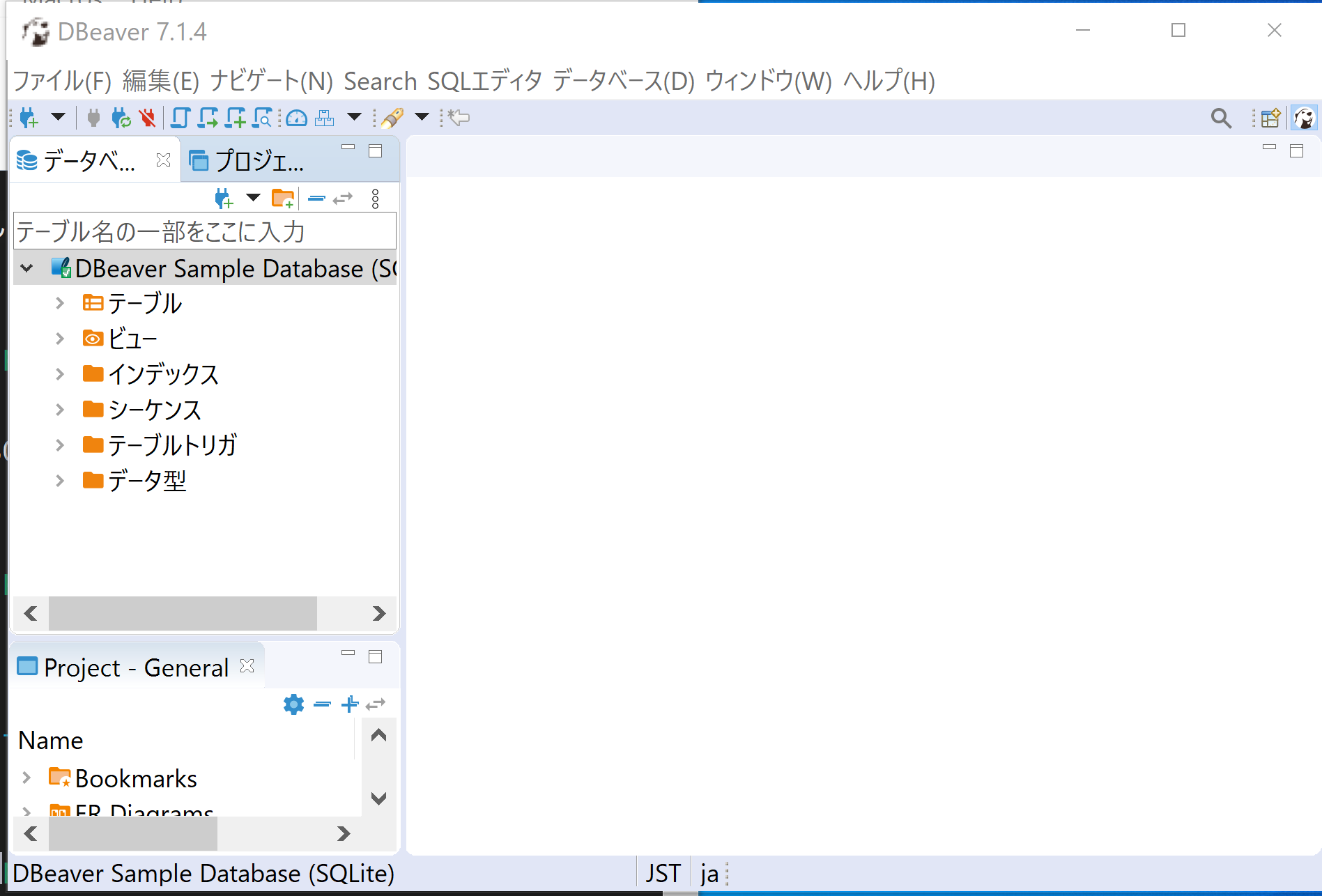Open the dropdown beside navigator's new connection icon
1322x896 pixels.
253,198
